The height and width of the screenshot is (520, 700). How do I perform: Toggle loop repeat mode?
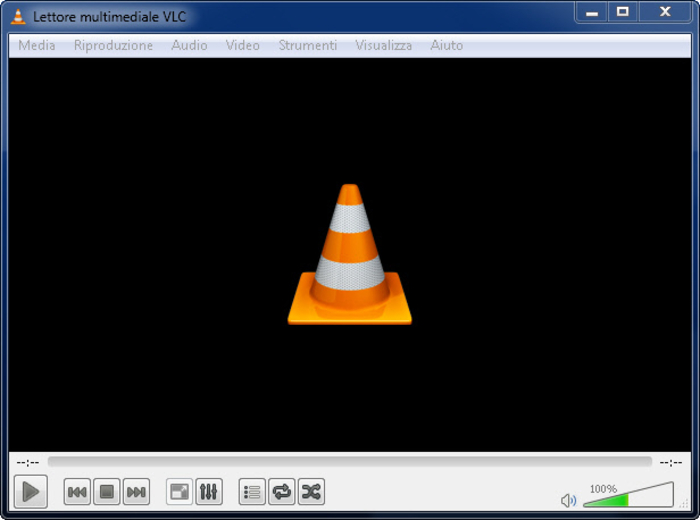point(281,492)
